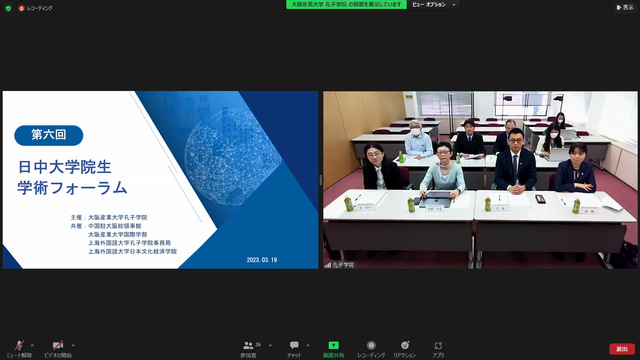Expand the arrow next to participants

(270, 345)
